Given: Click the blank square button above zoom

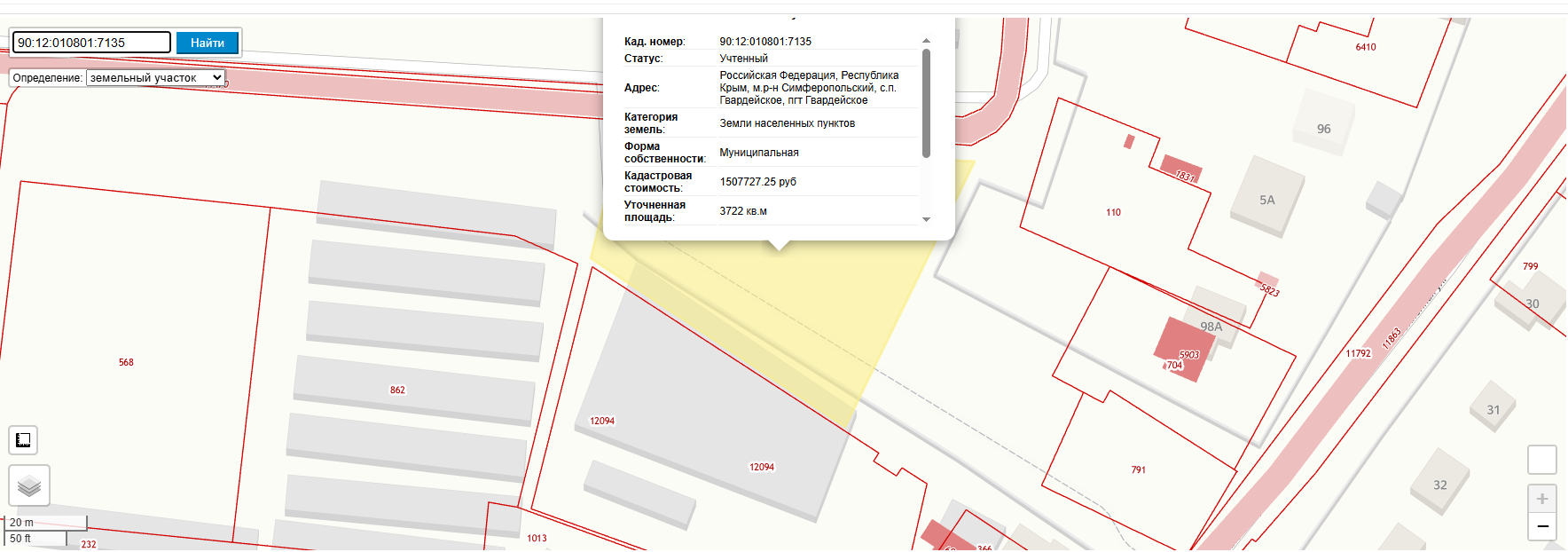Looking at the screenshot, I should pyautogui.click(x=1542, y=460).
